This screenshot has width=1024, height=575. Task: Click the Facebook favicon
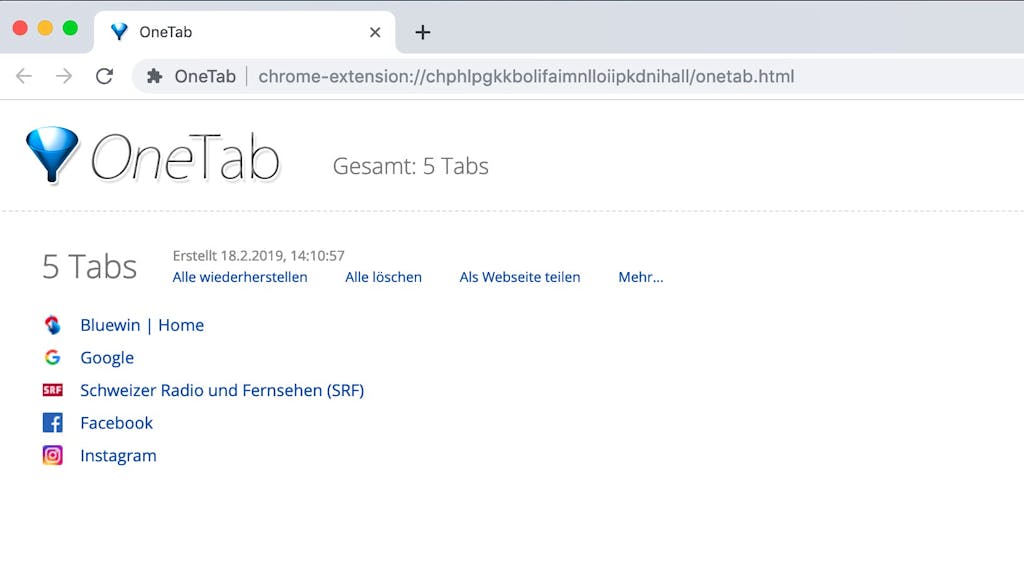click(x=52, y=423)
